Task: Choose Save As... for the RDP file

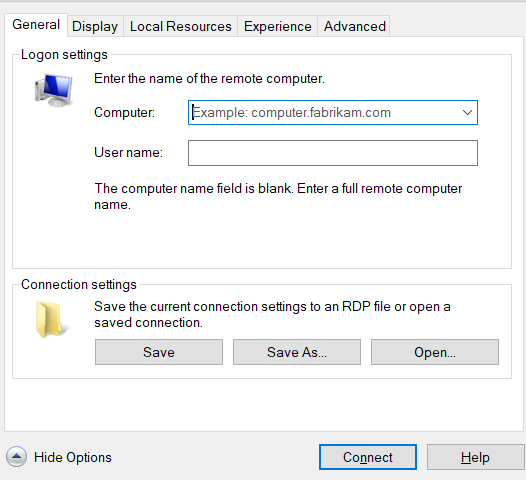Action: (x=297, y=352)
